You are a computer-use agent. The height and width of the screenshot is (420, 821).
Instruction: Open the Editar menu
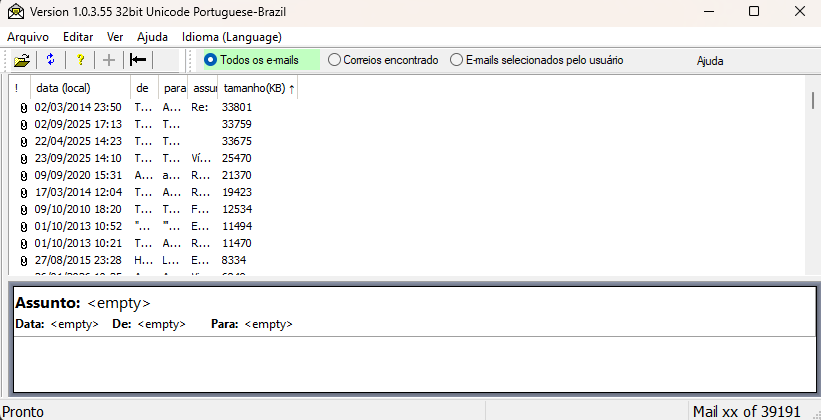[x=78, y=36]
